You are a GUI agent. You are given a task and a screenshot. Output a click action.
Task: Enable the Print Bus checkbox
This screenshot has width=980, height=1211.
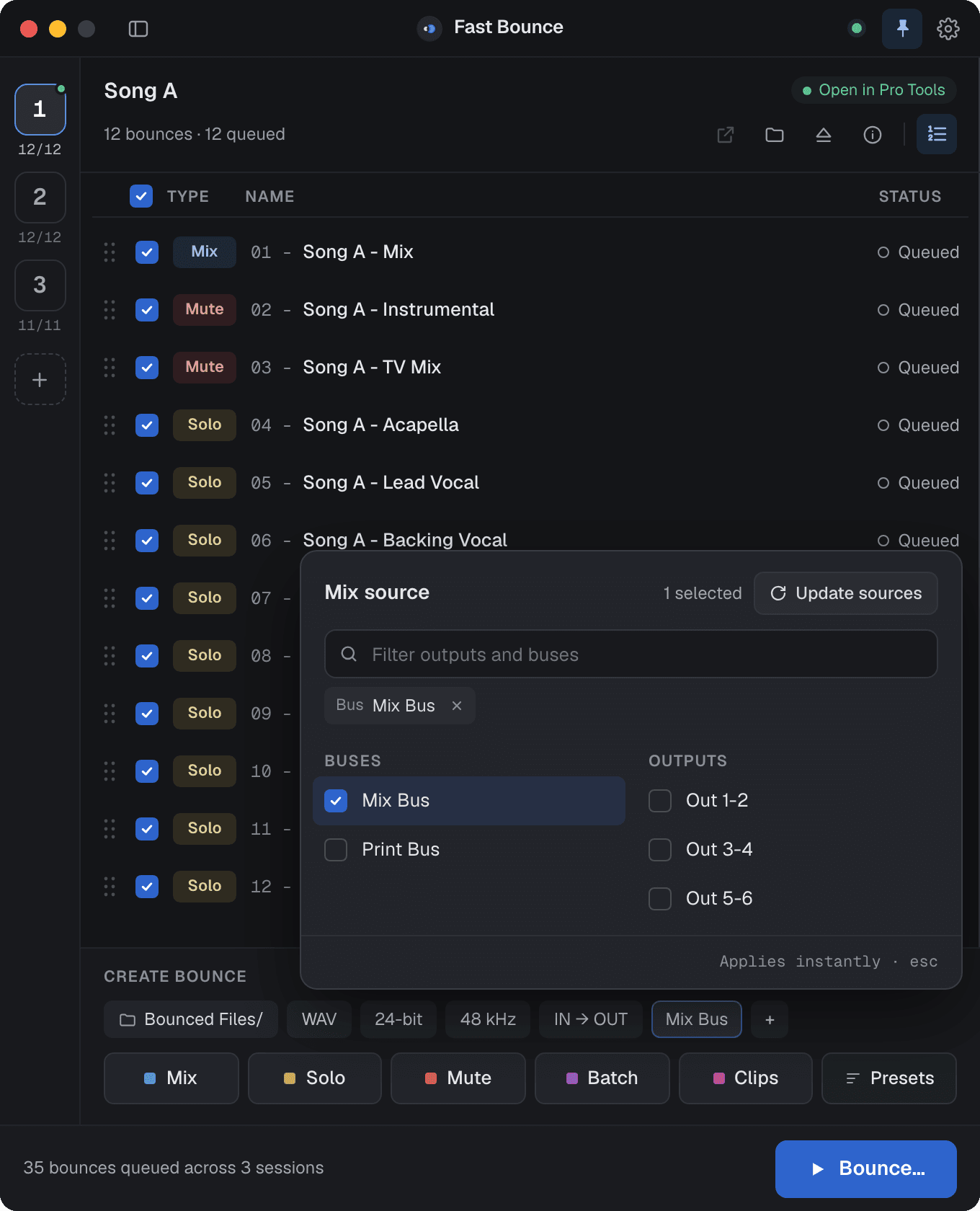(x=336, y=850)
